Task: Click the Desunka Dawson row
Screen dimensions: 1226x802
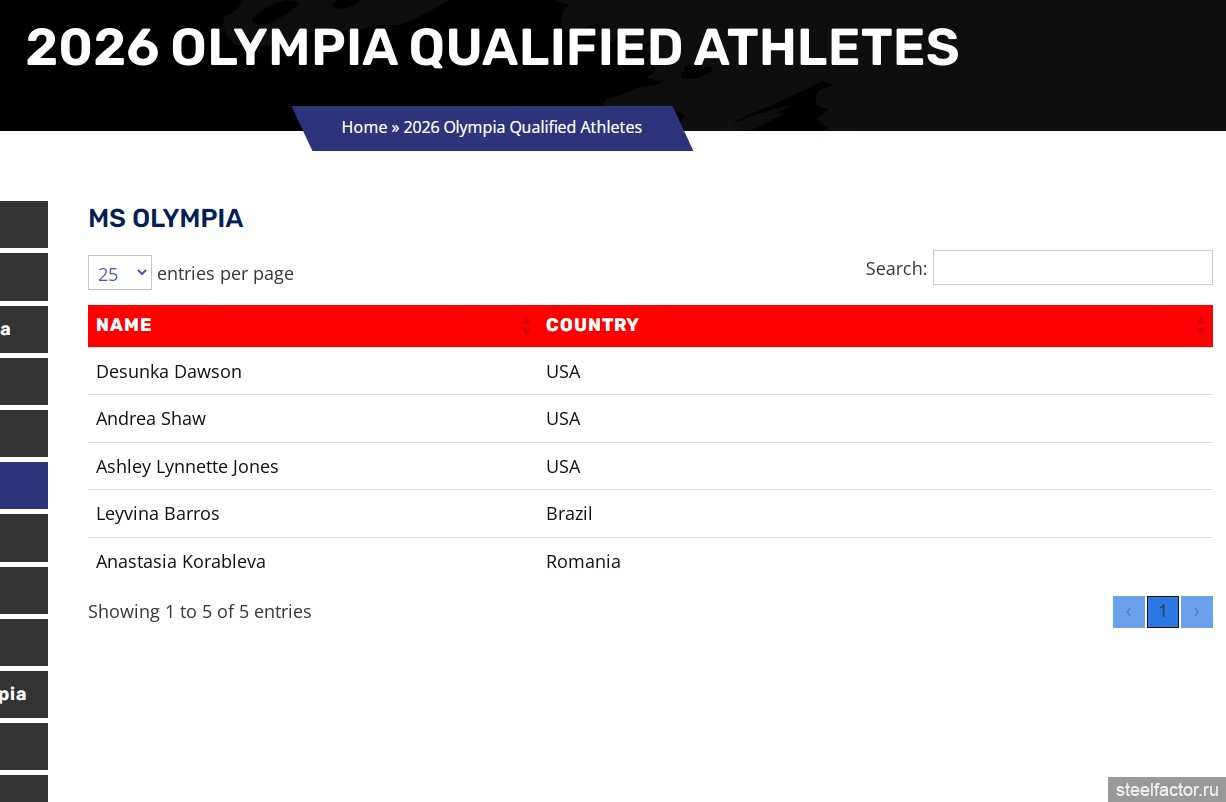Action: (169, 371)
